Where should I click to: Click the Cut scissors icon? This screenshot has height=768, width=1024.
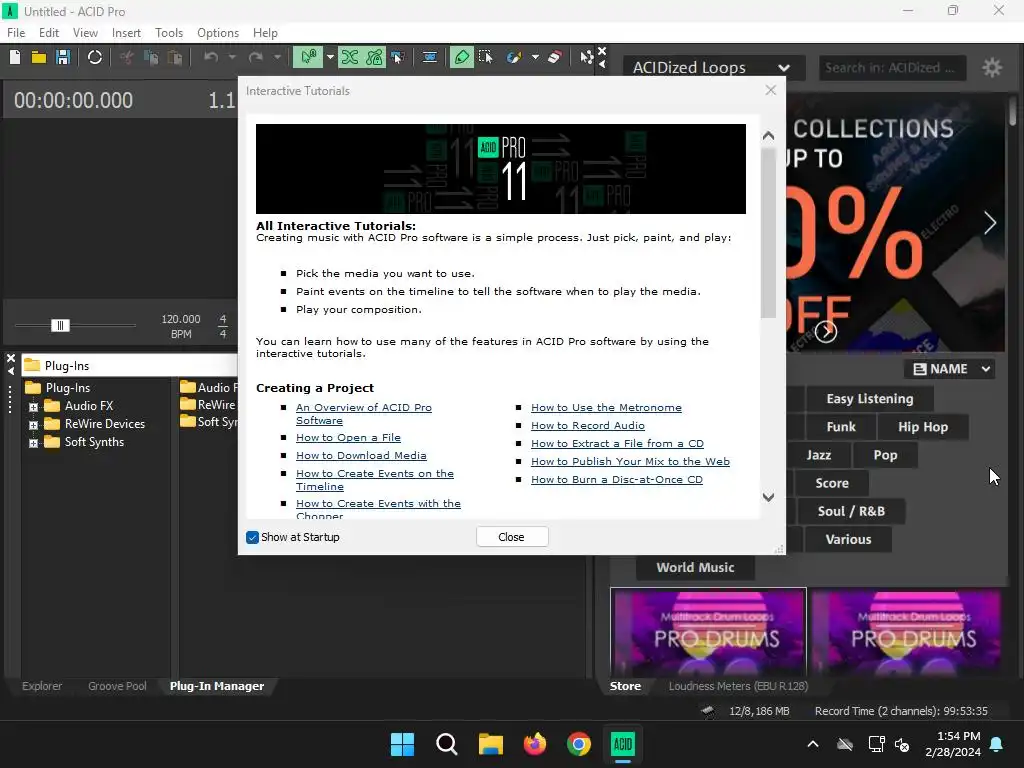tap(127, 57)
